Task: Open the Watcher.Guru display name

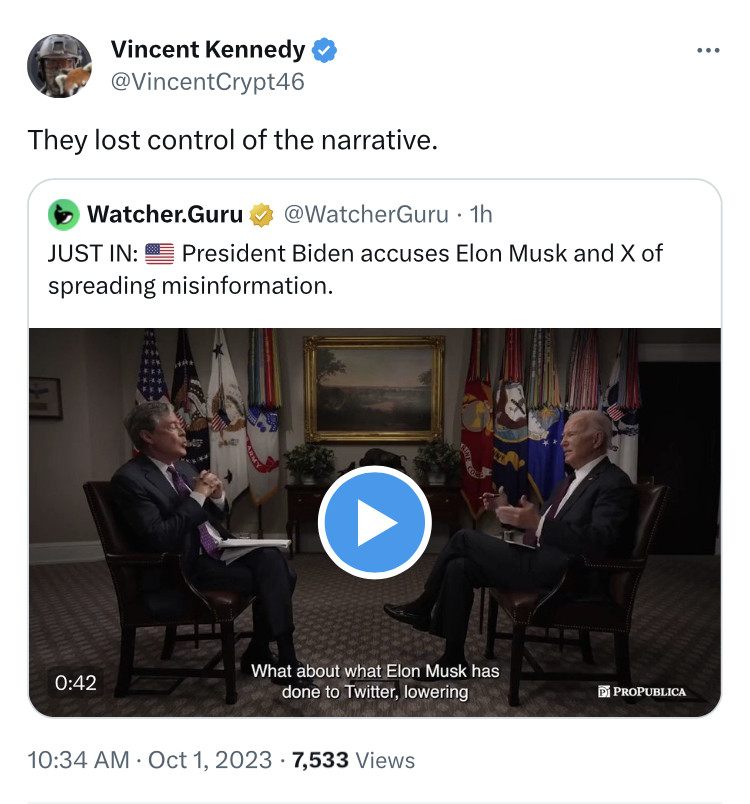Action: pyautogui.click(x=165, y=214)
